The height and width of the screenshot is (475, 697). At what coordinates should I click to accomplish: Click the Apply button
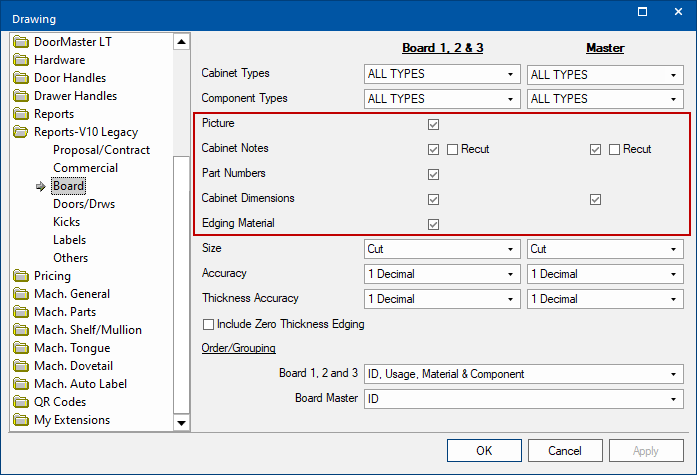[646, 451]
